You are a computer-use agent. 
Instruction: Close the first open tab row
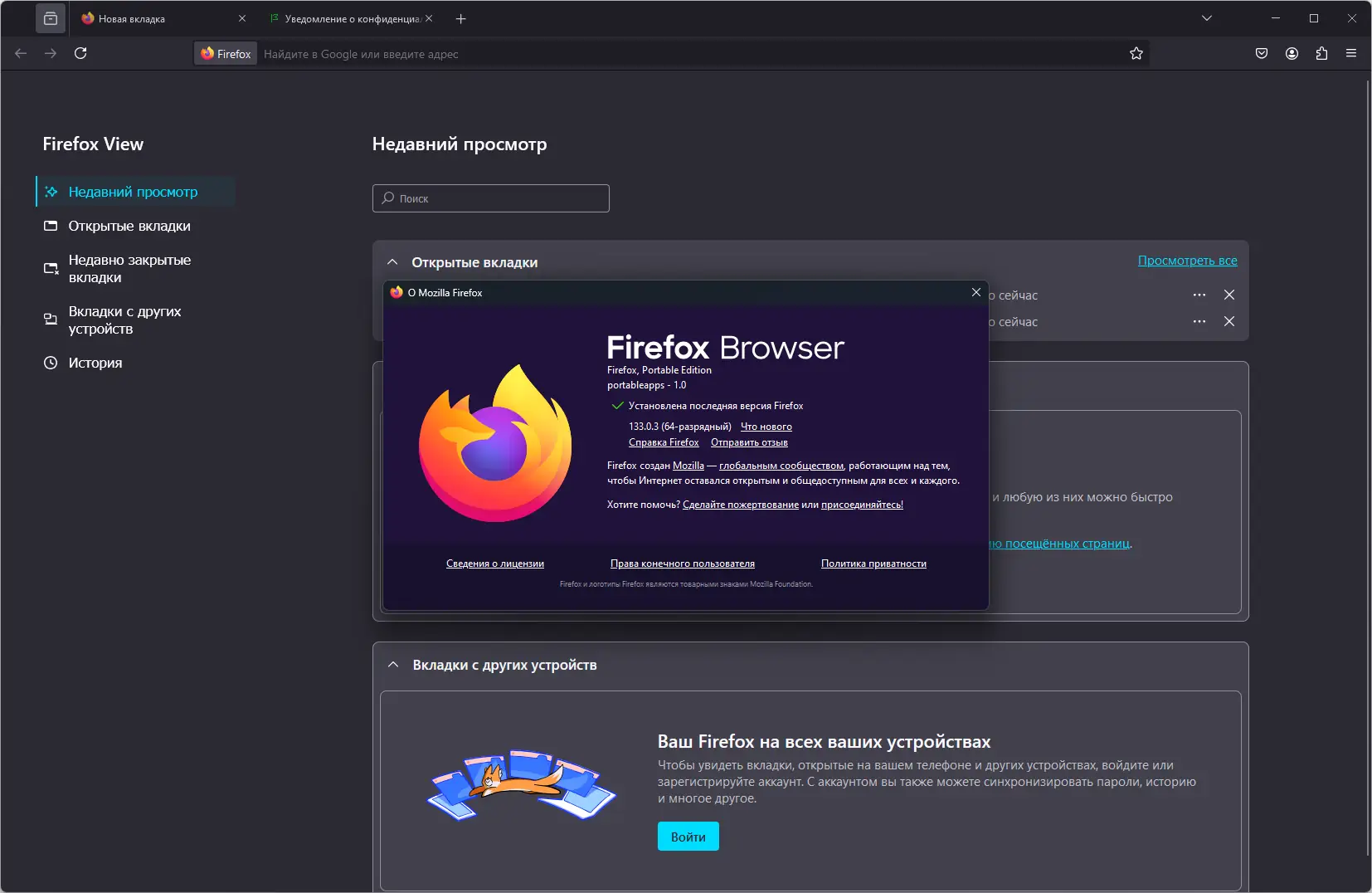1229,295
